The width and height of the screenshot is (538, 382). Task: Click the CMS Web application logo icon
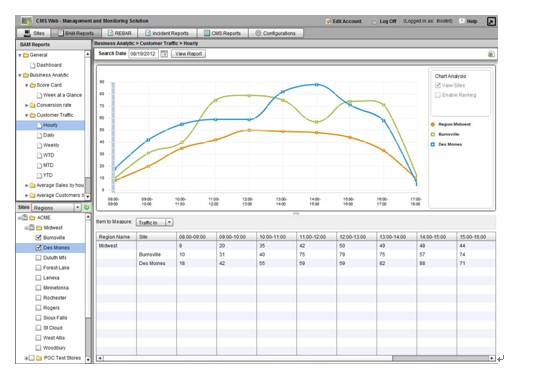(26, 21)
